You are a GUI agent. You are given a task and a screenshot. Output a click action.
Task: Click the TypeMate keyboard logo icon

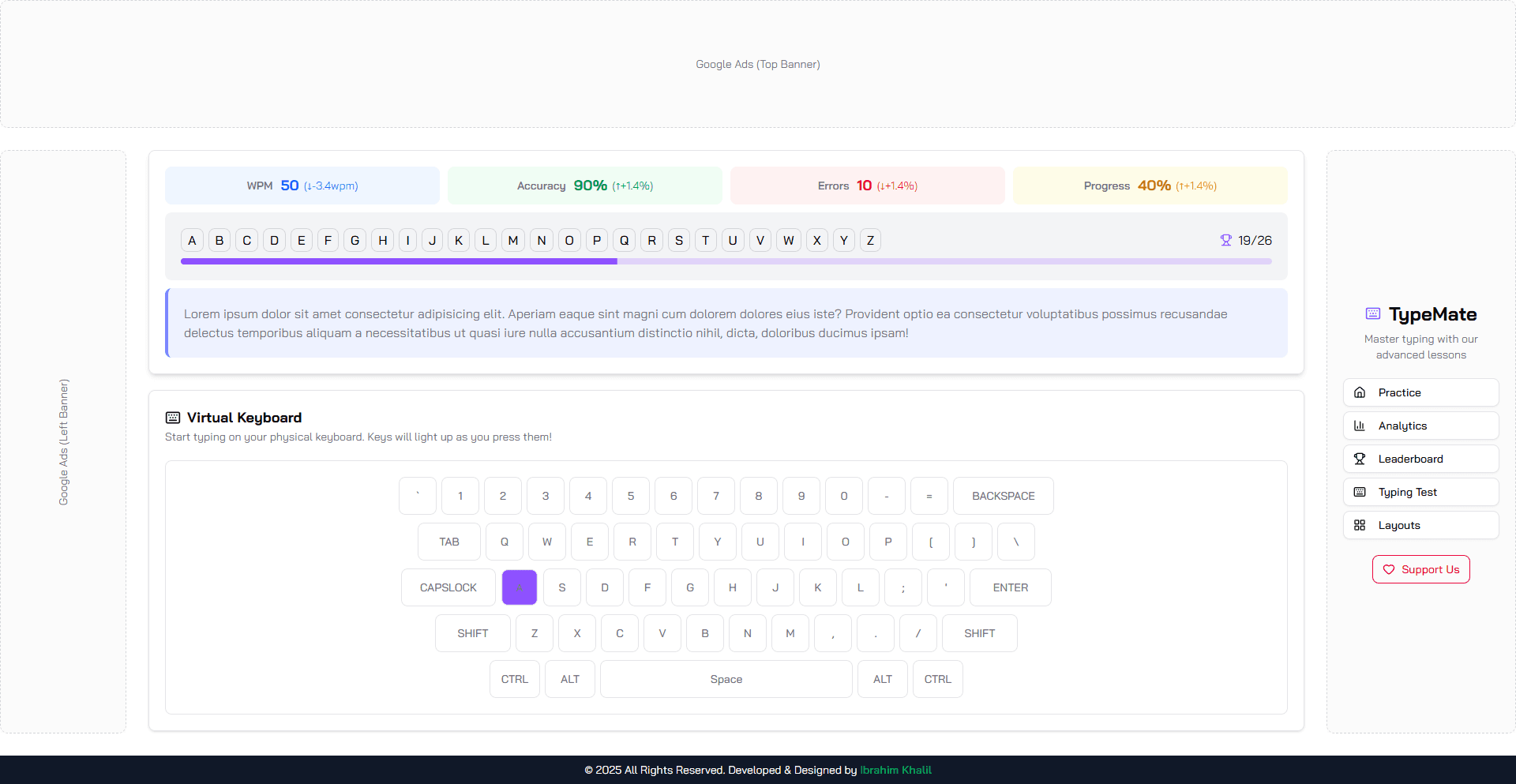click(x=1373, y=313)
